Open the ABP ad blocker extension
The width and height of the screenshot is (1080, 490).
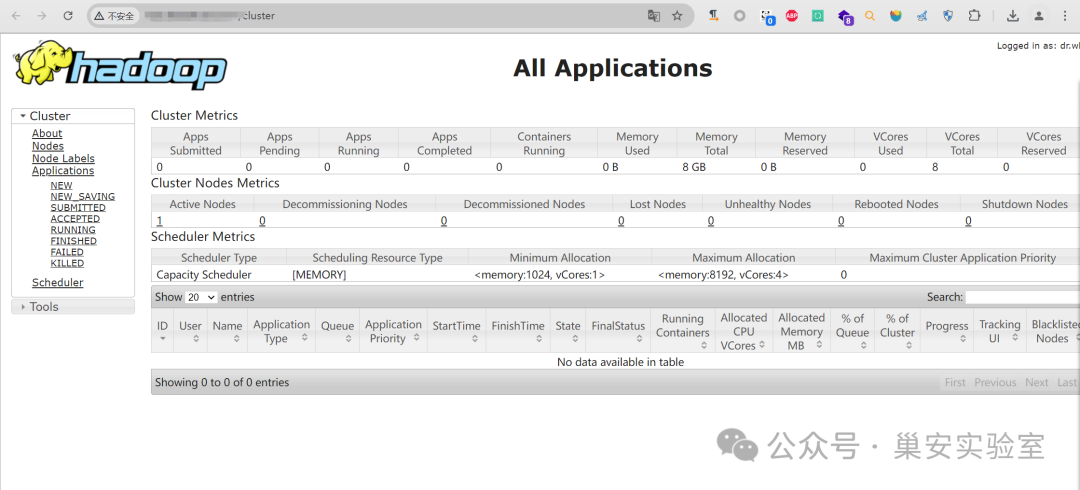pyautogui.click(x=791, y=16)
